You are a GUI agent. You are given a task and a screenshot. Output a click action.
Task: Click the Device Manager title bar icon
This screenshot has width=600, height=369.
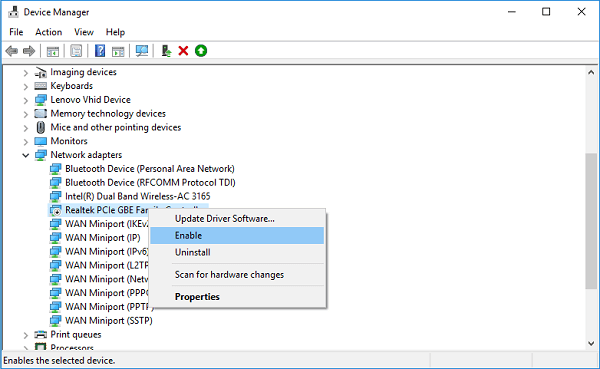(13, 12)
